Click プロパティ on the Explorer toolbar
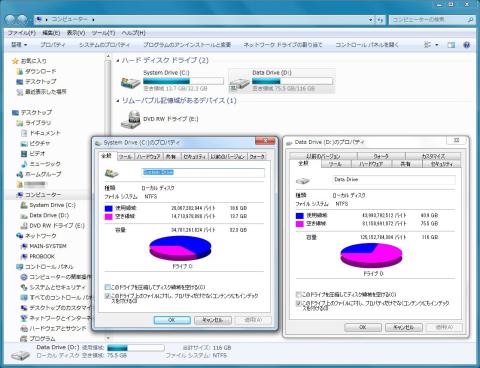 coord(53,45)
